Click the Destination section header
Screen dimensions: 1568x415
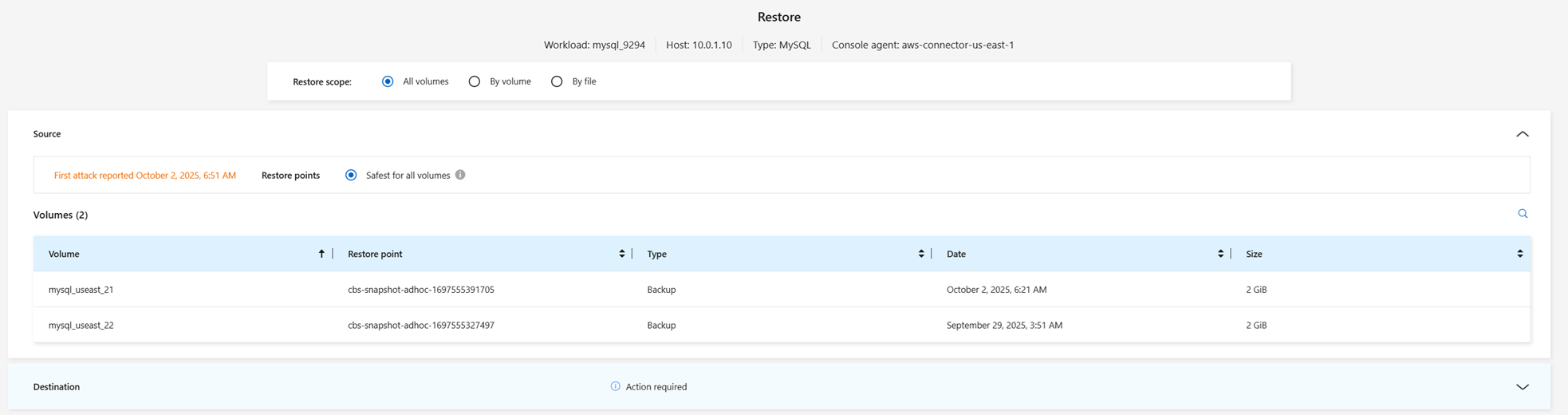[x=57, y=387]
